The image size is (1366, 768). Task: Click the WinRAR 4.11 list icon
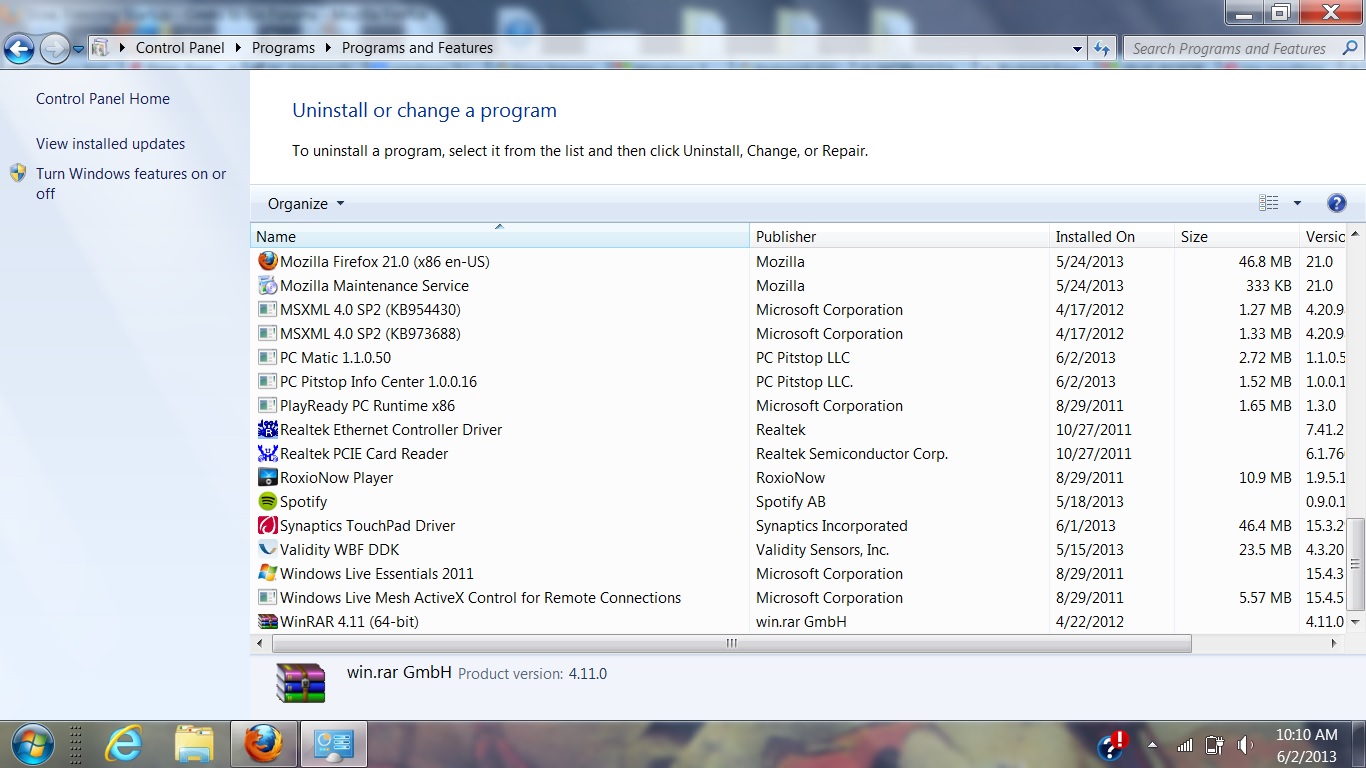(x=267, y=621)
